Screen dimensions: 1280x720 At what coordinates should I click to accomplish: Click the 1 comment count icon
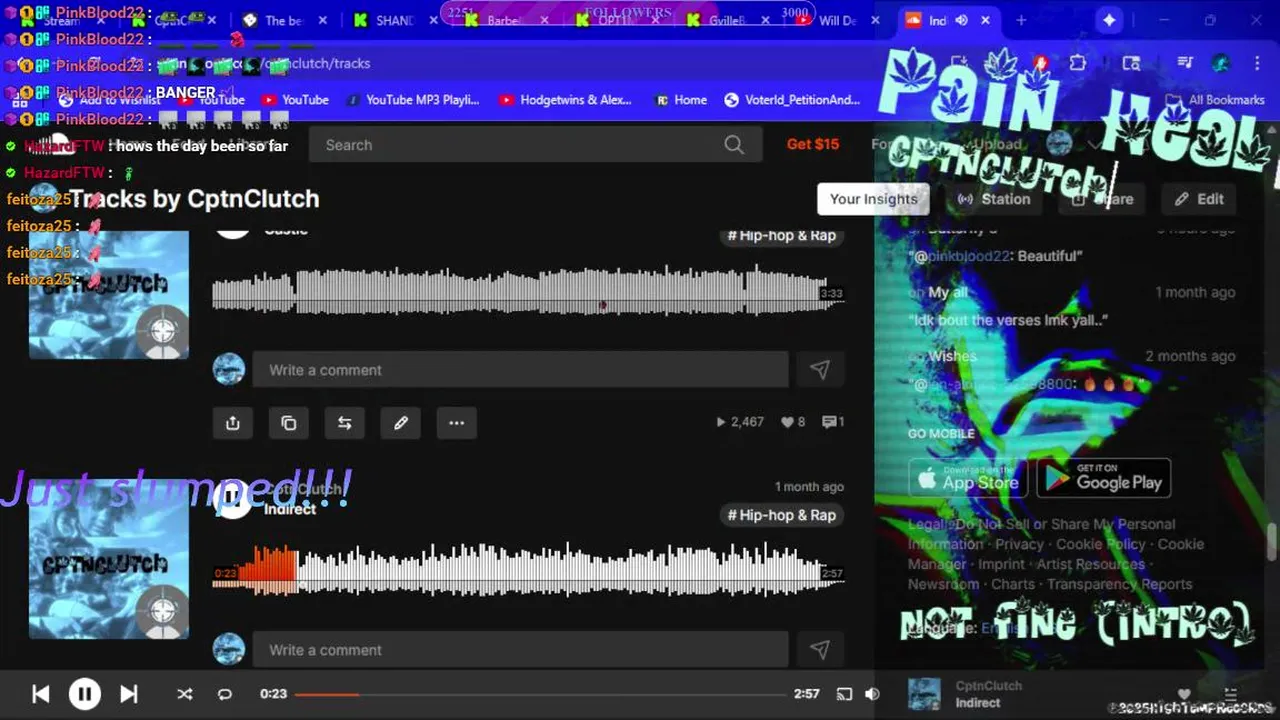point(833,422)
